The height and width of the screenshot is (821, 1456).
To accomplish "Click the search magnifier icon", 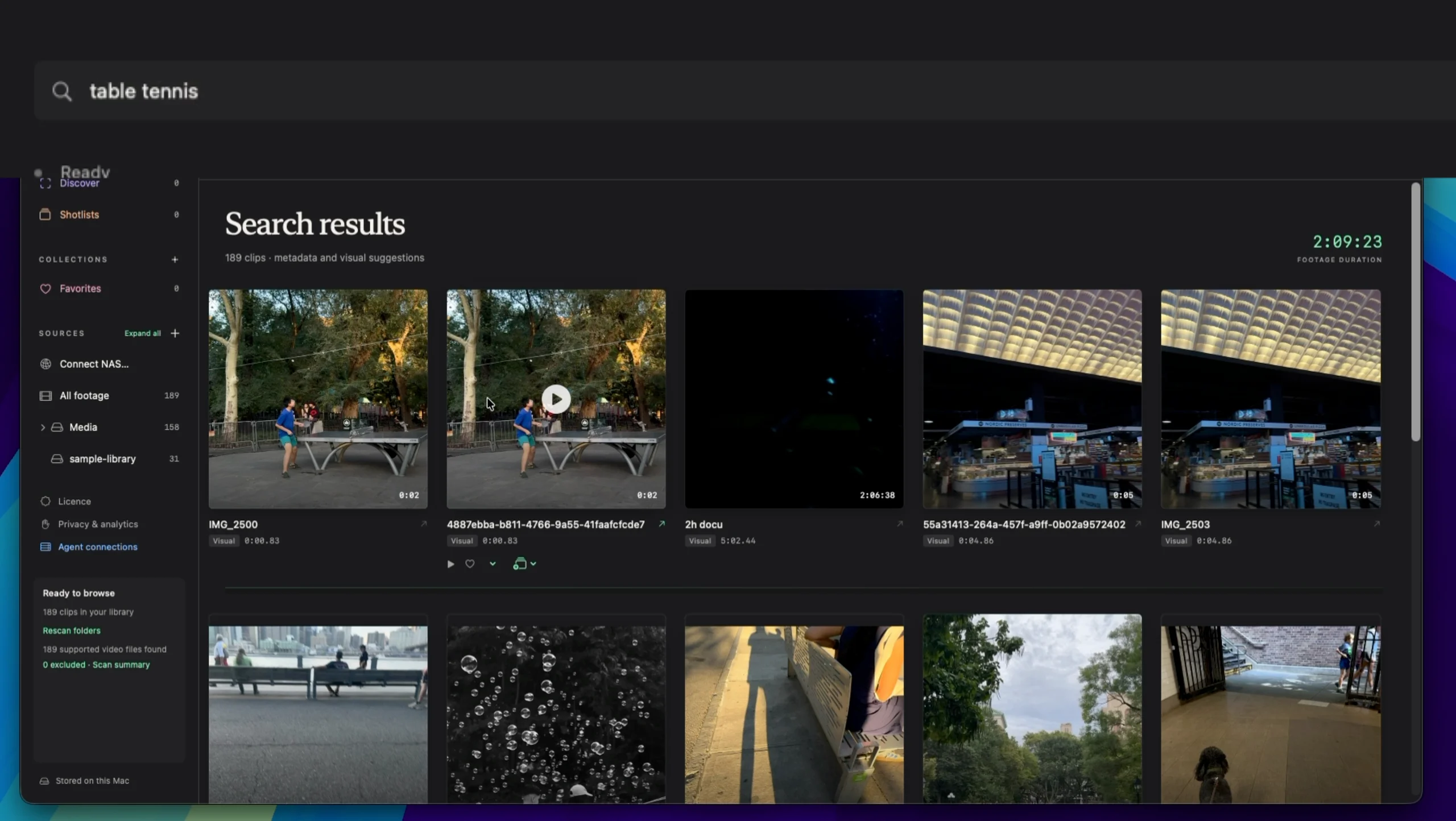I will click(x=62, y=91).
